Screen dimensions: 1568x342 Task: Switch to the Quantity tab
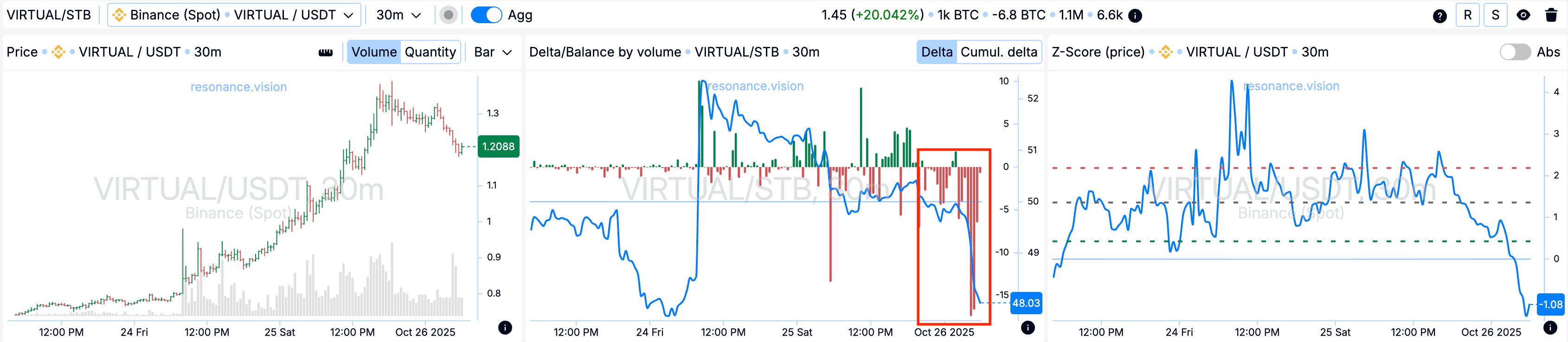click(430, 52)
